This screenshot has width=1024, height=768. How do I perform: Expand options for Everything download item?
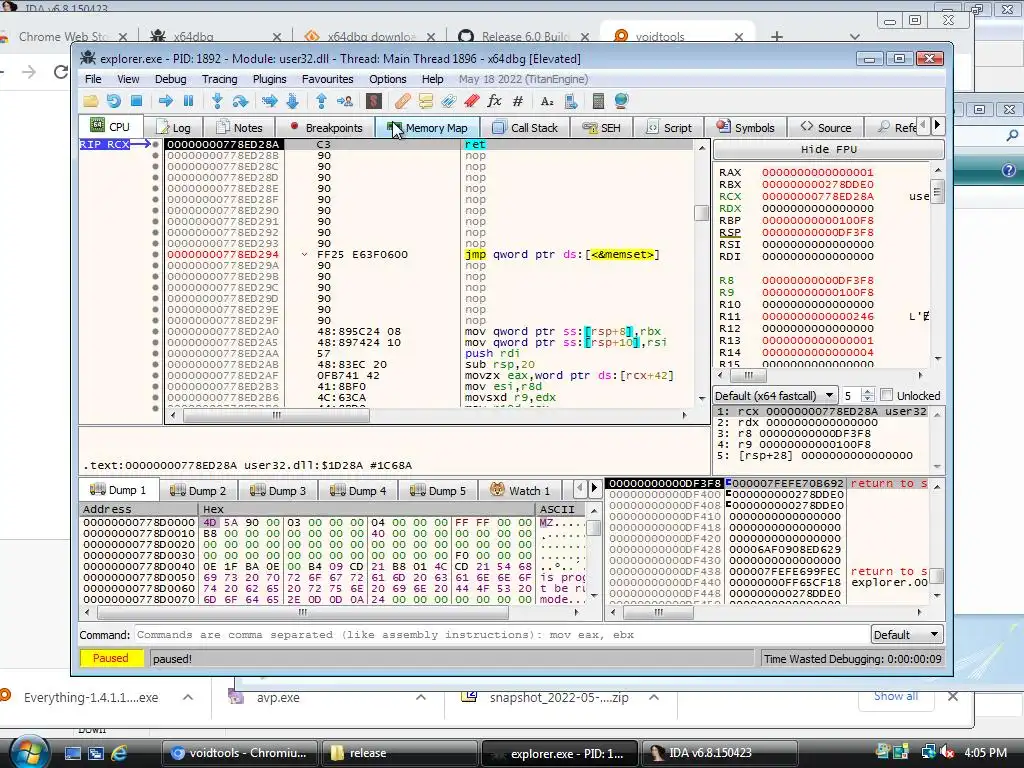pos(188,697)
